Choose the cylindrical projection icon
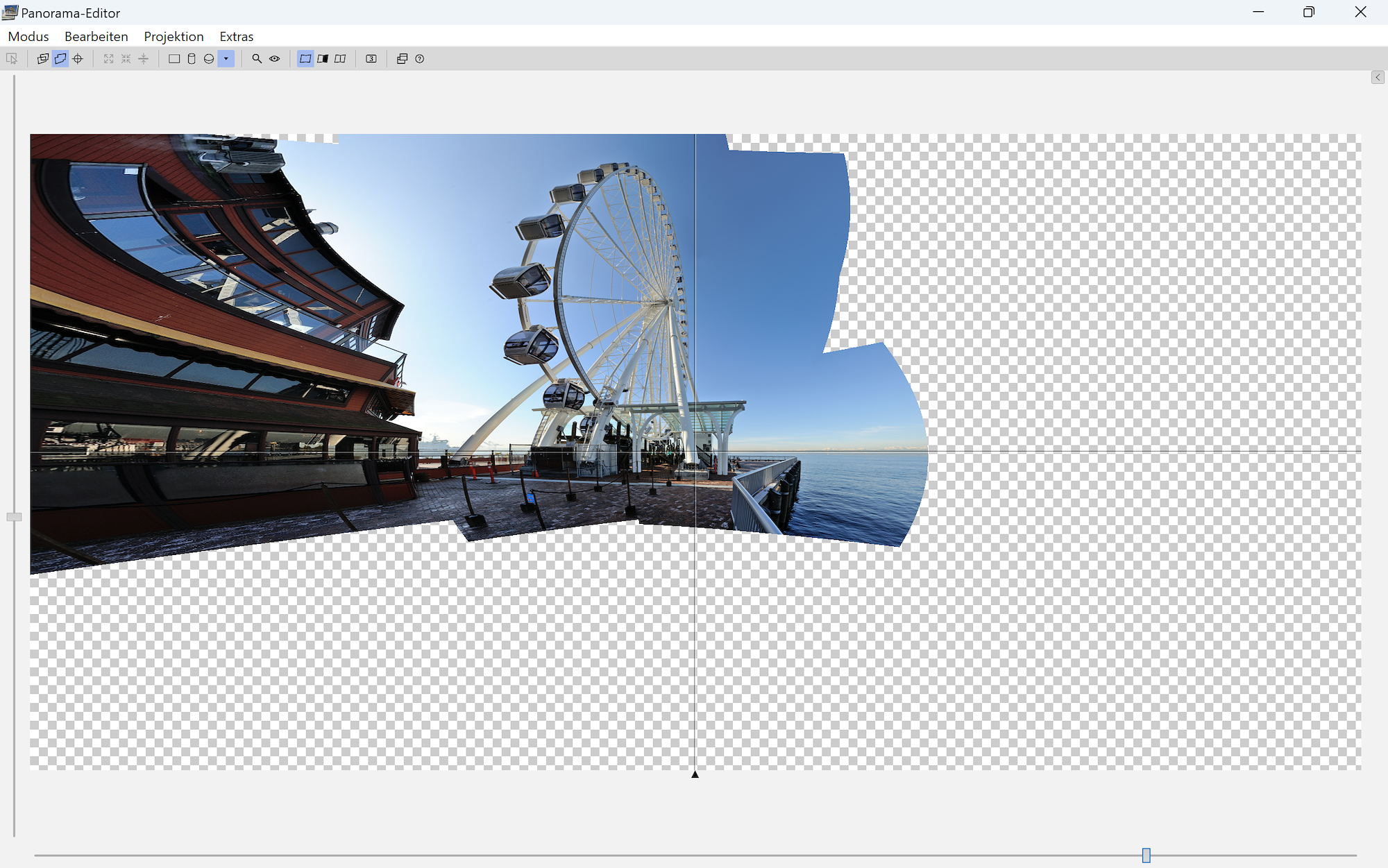The height and width of the screenshot is (868, 1388). [x=192, y=59]
